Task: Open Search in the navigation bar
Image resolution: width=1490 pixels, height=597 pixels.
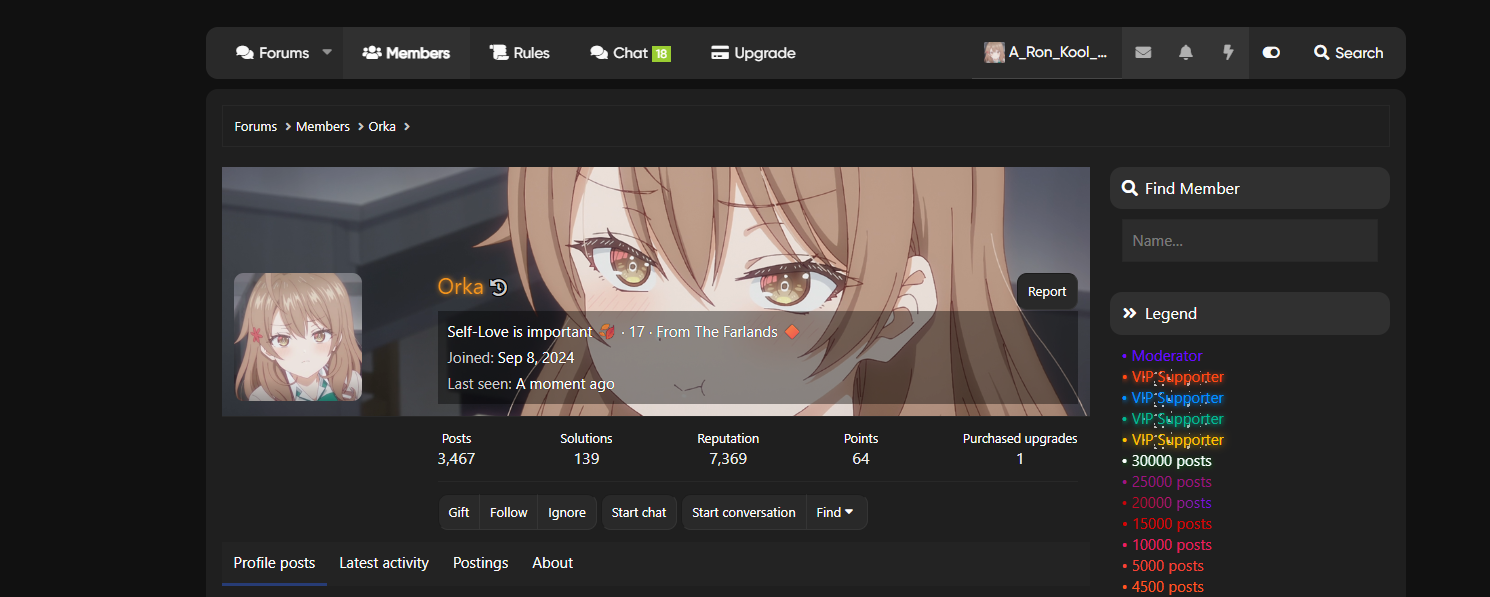Action: point(1349,53)
